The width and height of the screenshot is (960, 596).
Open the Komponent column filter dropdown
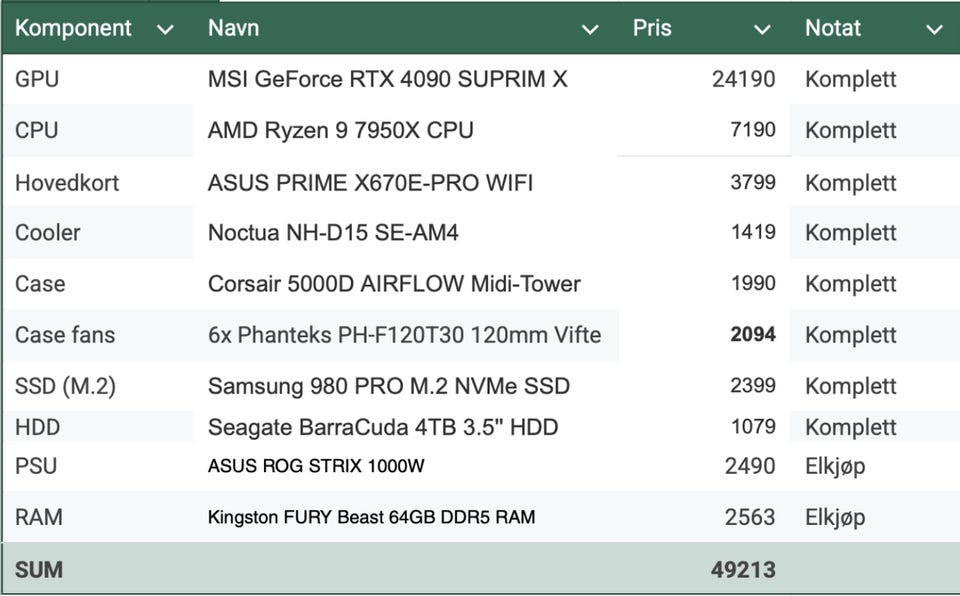pos(166,30)
